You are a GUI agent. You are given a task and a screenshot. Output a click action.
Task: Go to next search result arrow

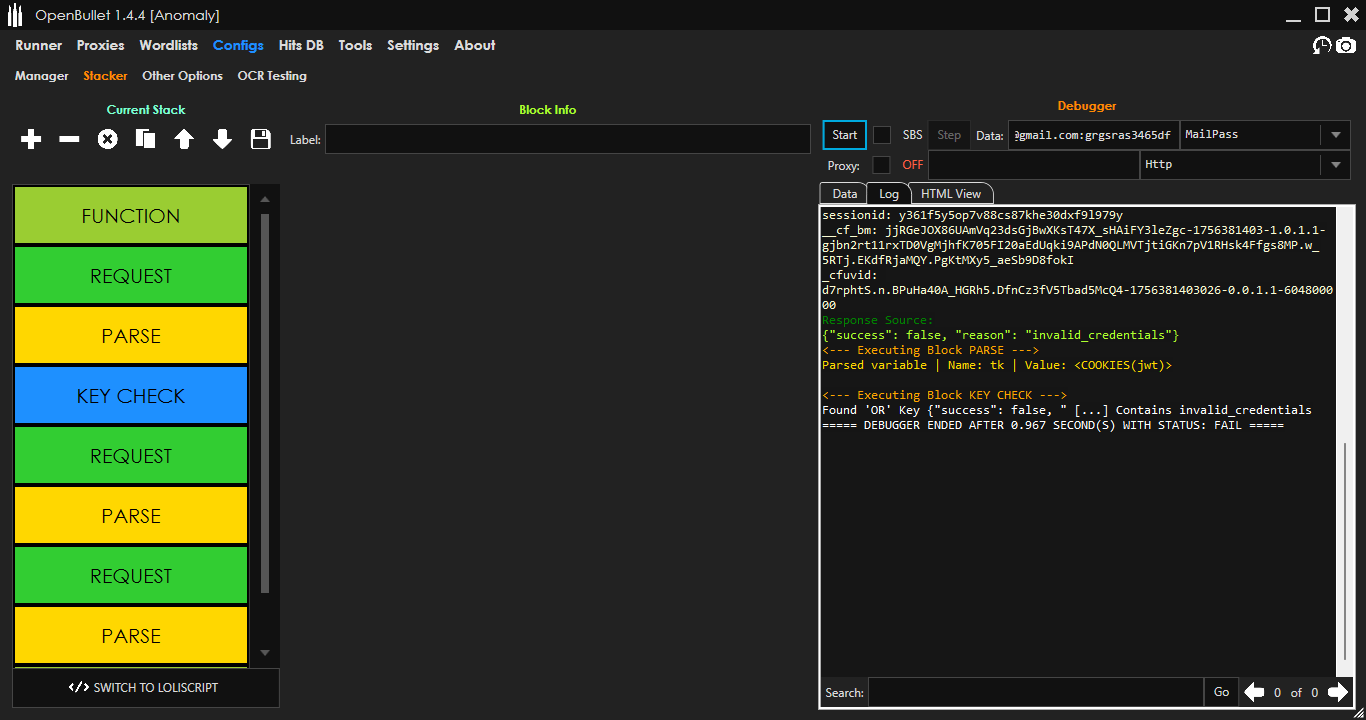tap(1338, 692)
